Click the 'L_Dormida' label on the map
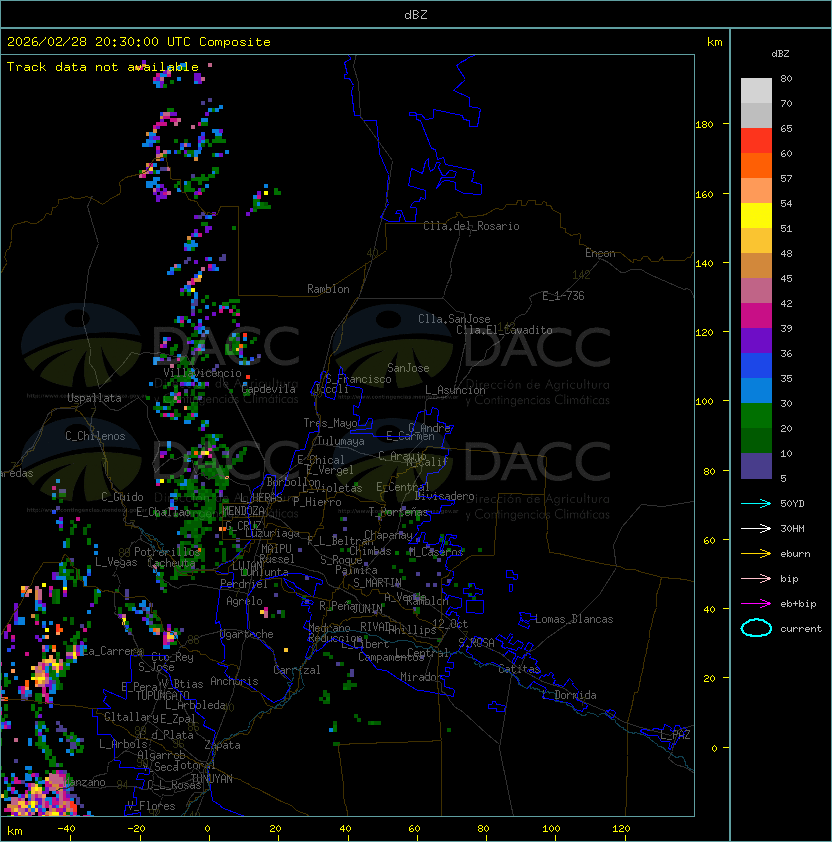This screenshot has height=842, width=832. pos(569,695)
